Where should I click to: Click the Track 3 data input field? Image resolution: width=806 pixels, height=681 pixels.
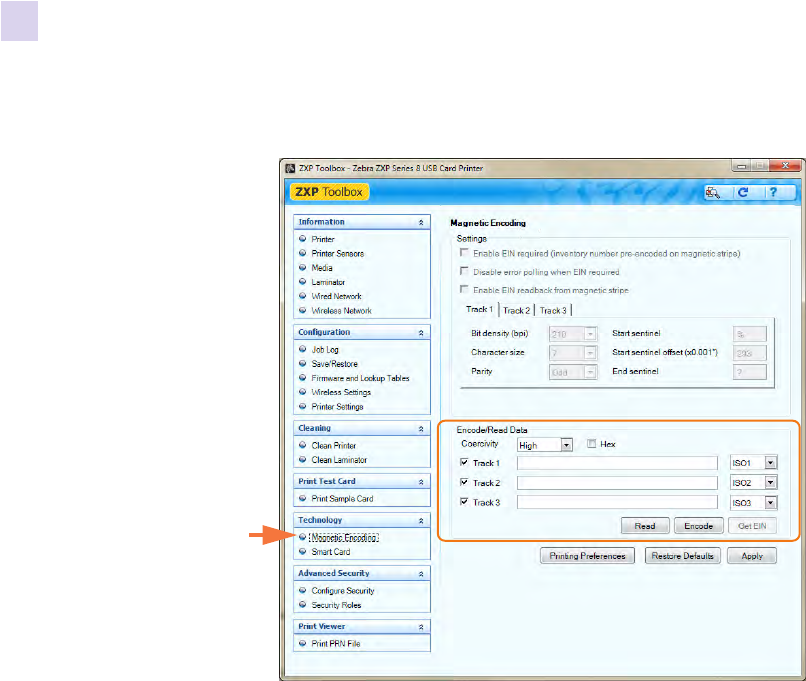pyautogui.click(x=617, y=503)
